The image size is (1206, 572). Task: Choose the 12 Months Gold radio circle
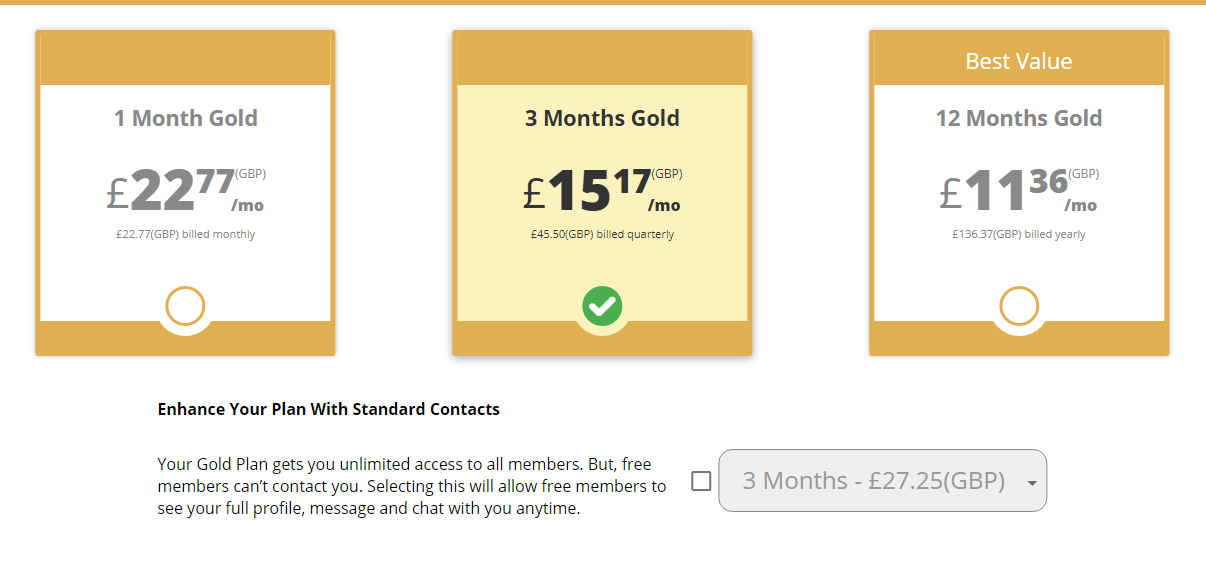[x=1019, y=306]
